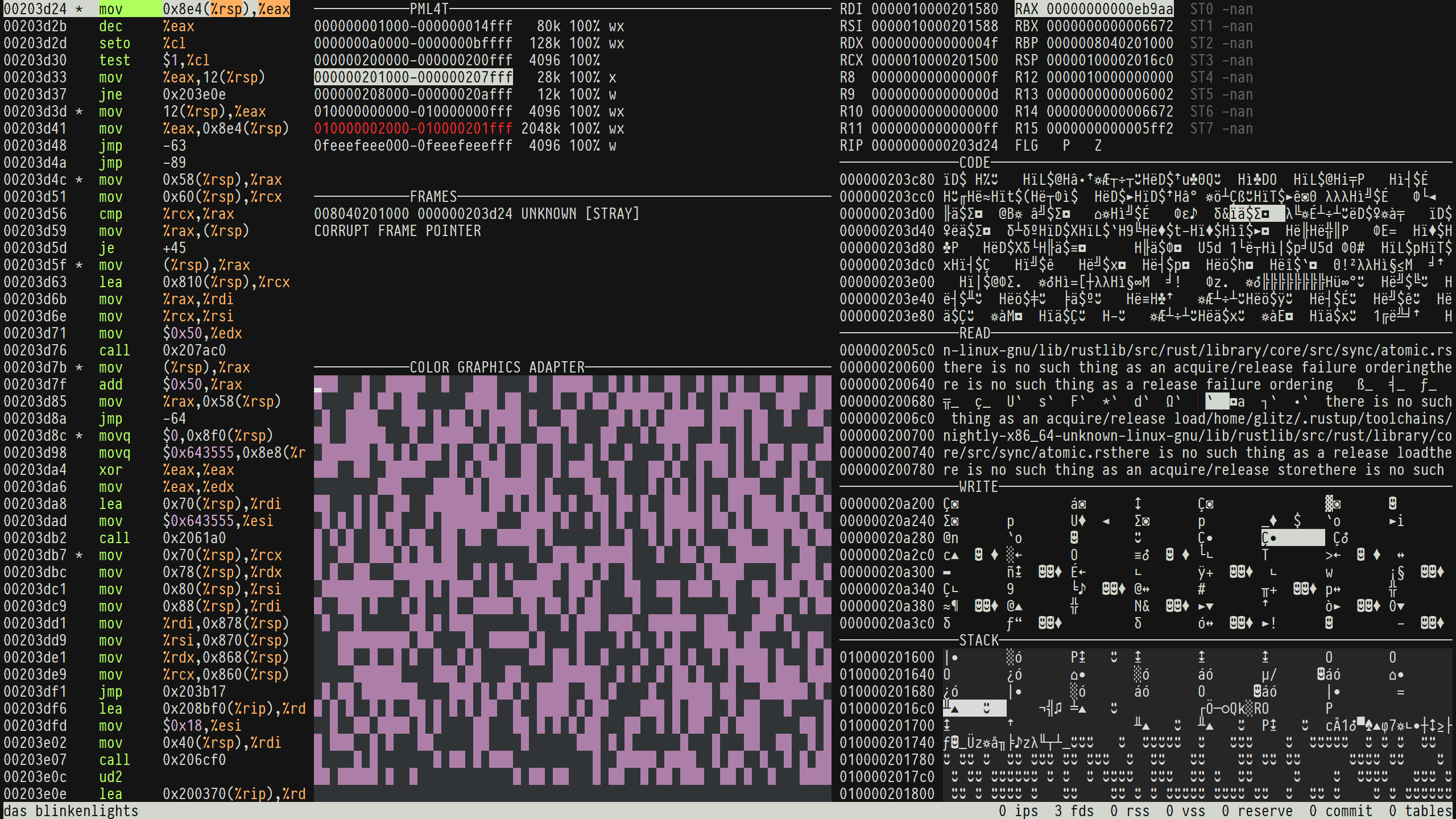Screen dimensions: 1456x819
Task: Open the STACK section header
Action: 978,640
